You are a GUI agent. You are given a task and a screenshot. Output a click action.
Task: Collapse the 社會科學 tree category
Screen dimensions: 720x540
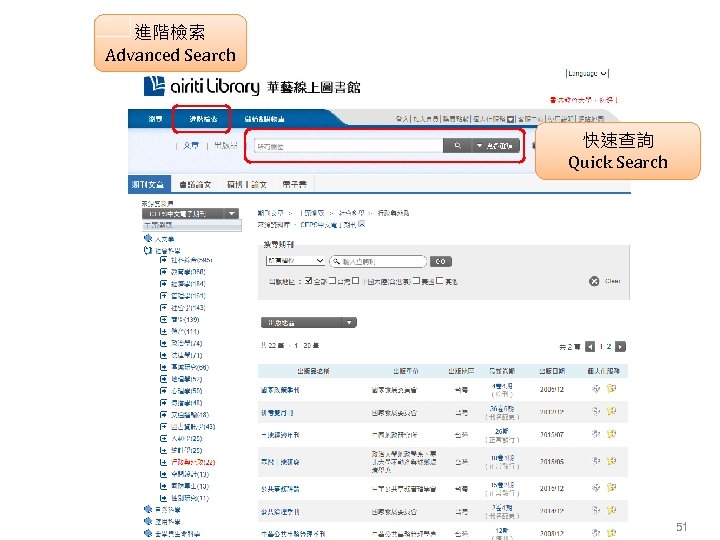(x=148, y=250)
